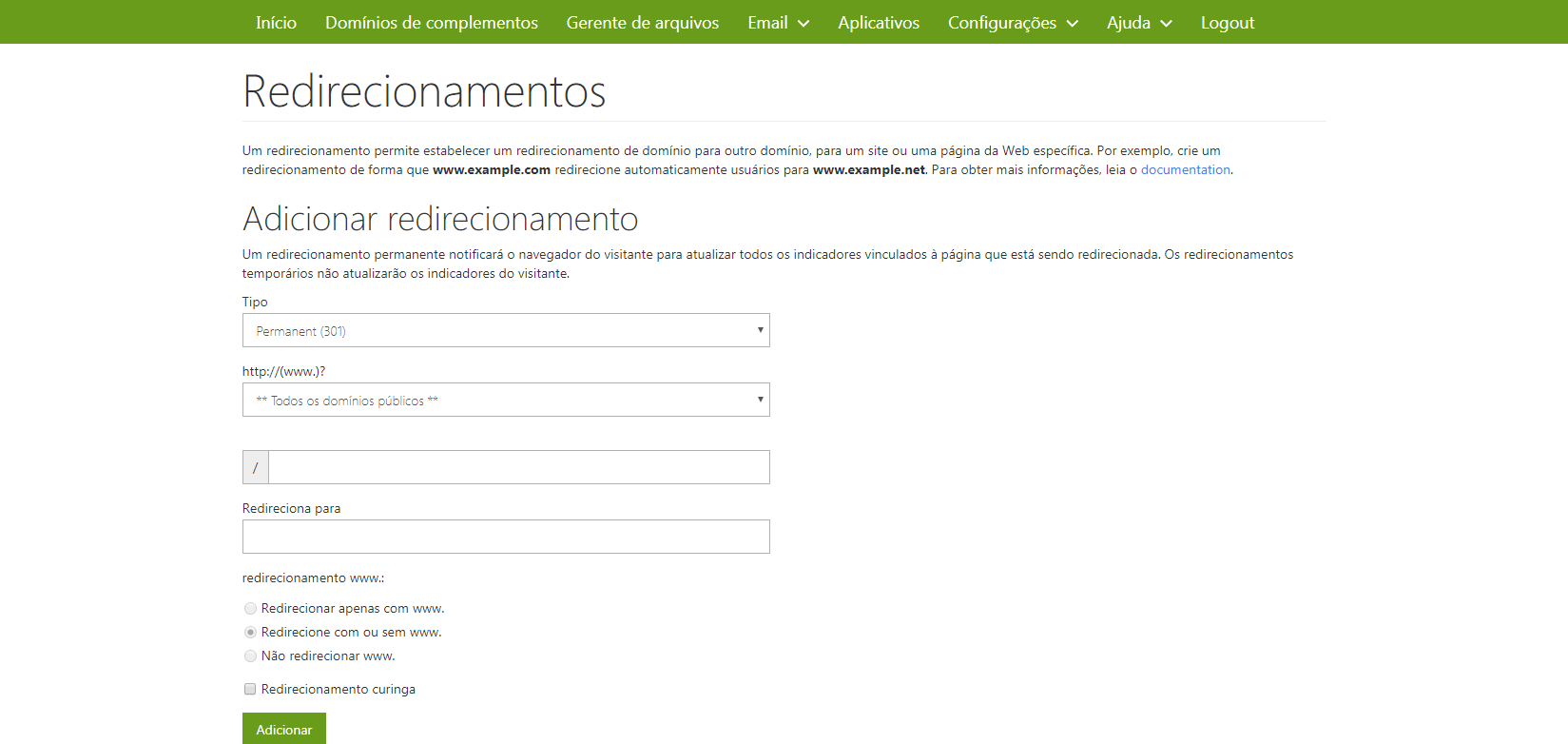Open the Email menu dropdown
Image resolution: width=1568 pixels, height=744 pixels.
[x=777, y=23]
